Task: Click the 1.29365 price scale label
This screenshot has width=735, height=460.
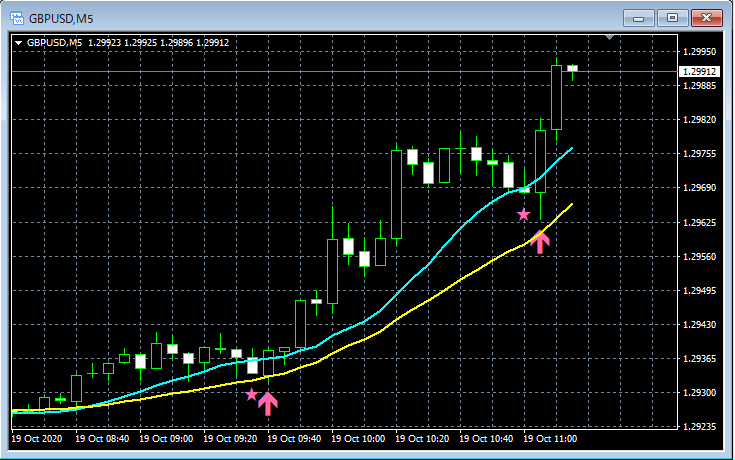Action: [x=700, y=359]
